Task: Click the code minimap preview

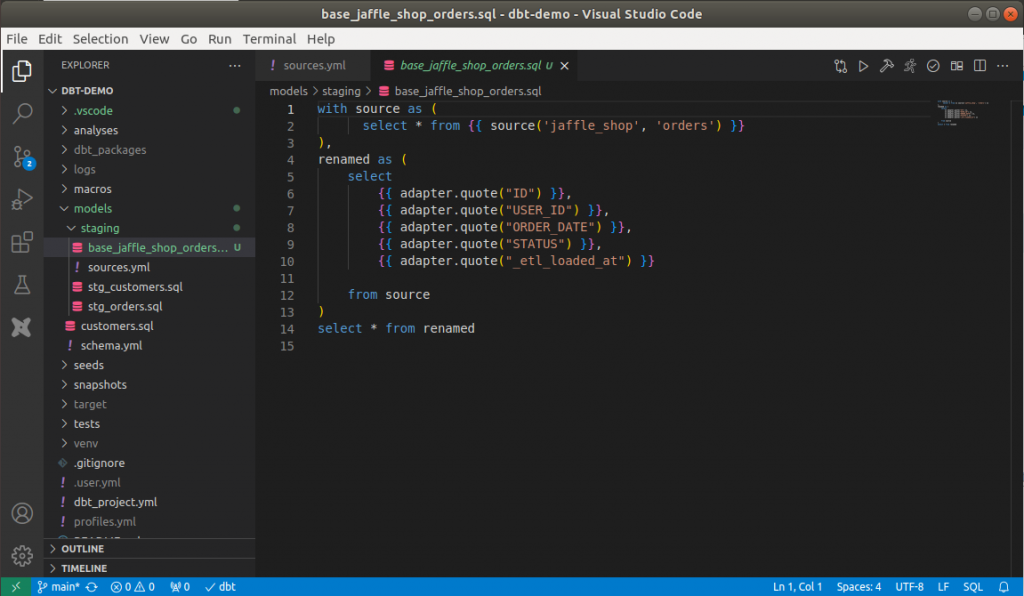Action: pyautogui.click(x=963, y=113)
